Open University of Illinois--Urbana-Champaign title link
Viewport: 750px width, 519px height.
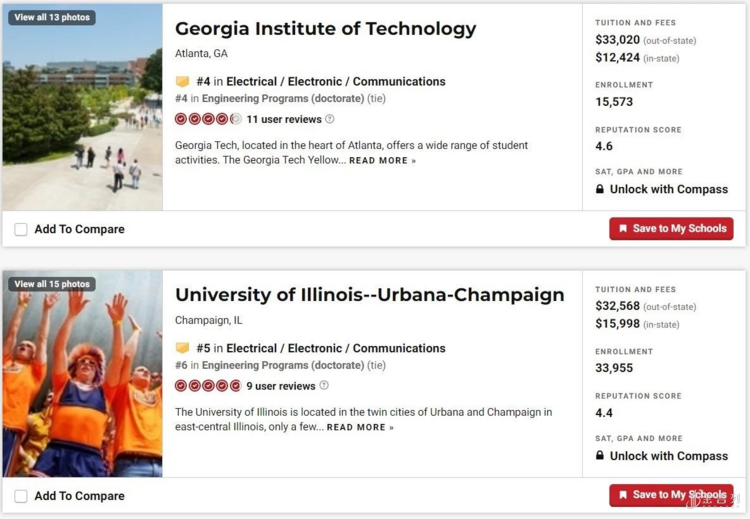click(x=369, y=295)
